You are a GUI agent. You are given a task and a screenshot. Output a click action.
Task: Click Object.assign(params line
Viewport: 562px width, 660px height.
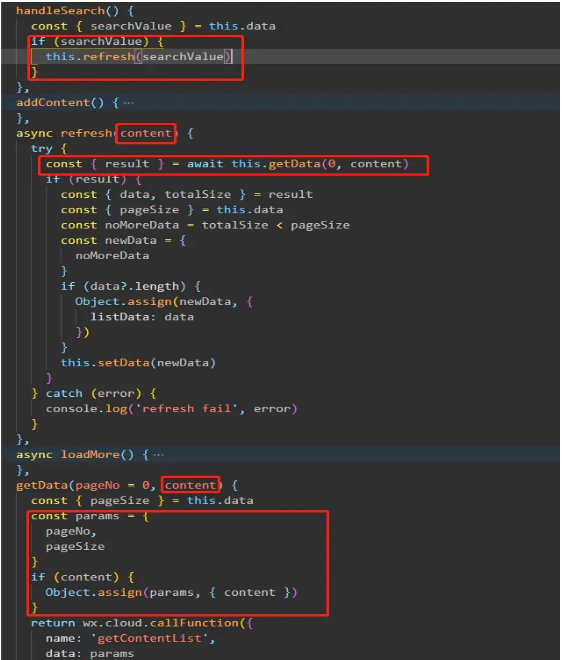(171, 593)
